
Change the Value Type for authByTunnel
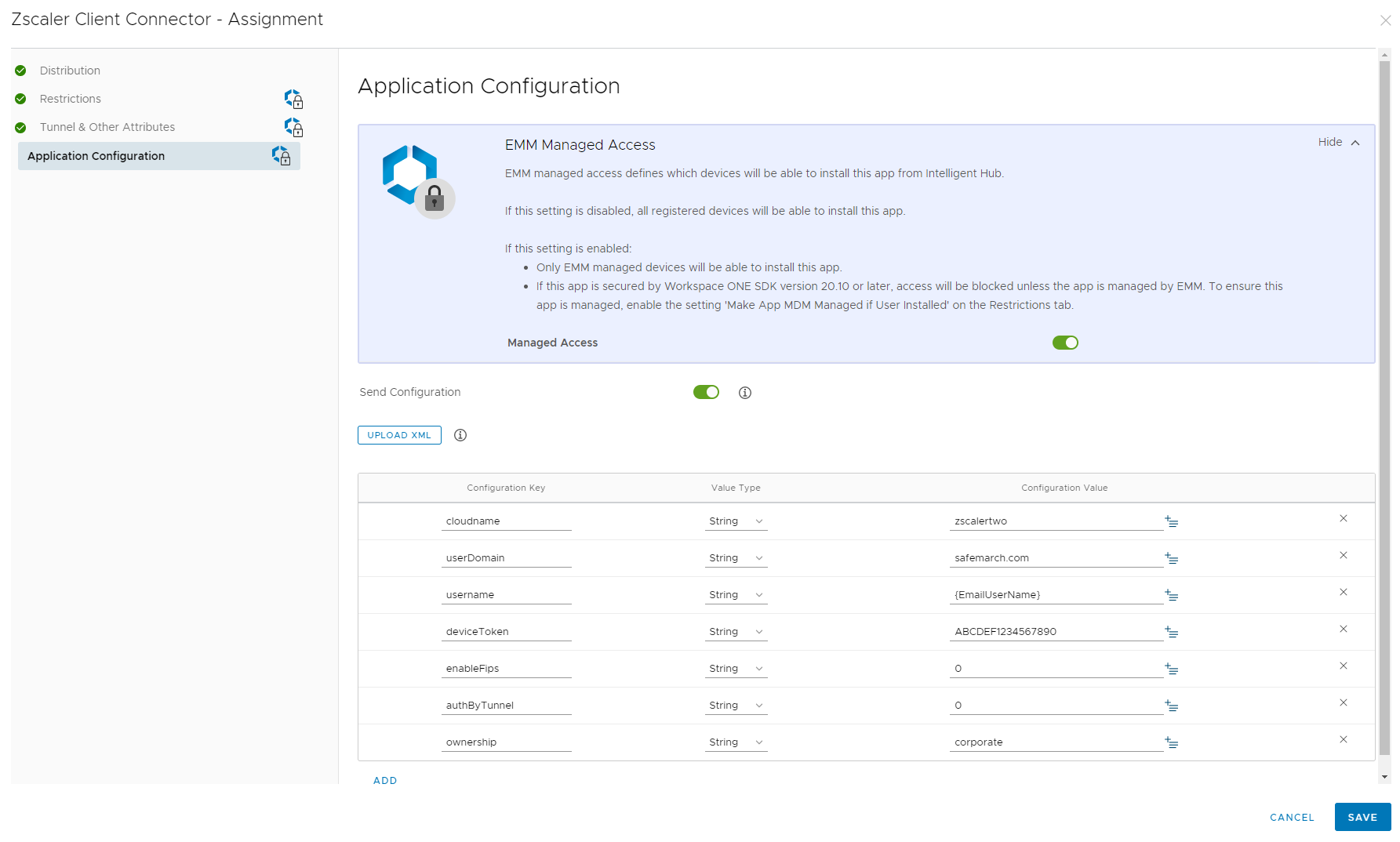(x=735, y=705)
